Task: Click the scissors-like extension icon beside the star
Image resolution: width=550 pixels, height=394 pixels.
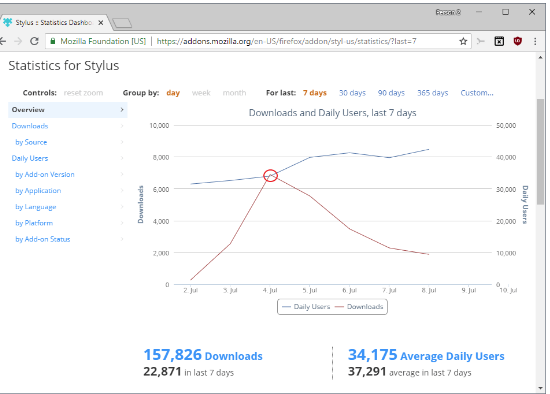Action: [481, 41]
